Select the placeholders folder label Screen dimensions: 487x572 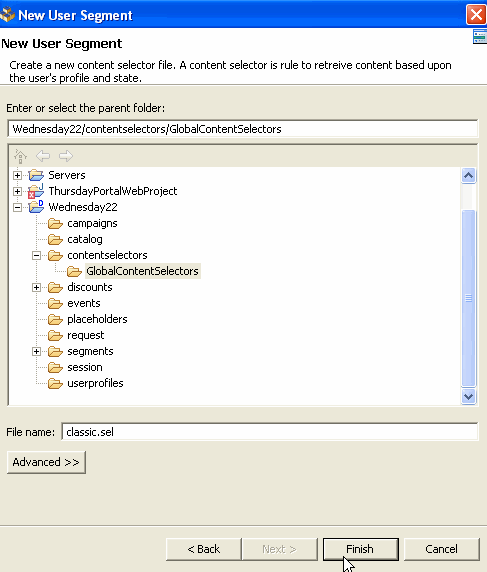point(97,319)
